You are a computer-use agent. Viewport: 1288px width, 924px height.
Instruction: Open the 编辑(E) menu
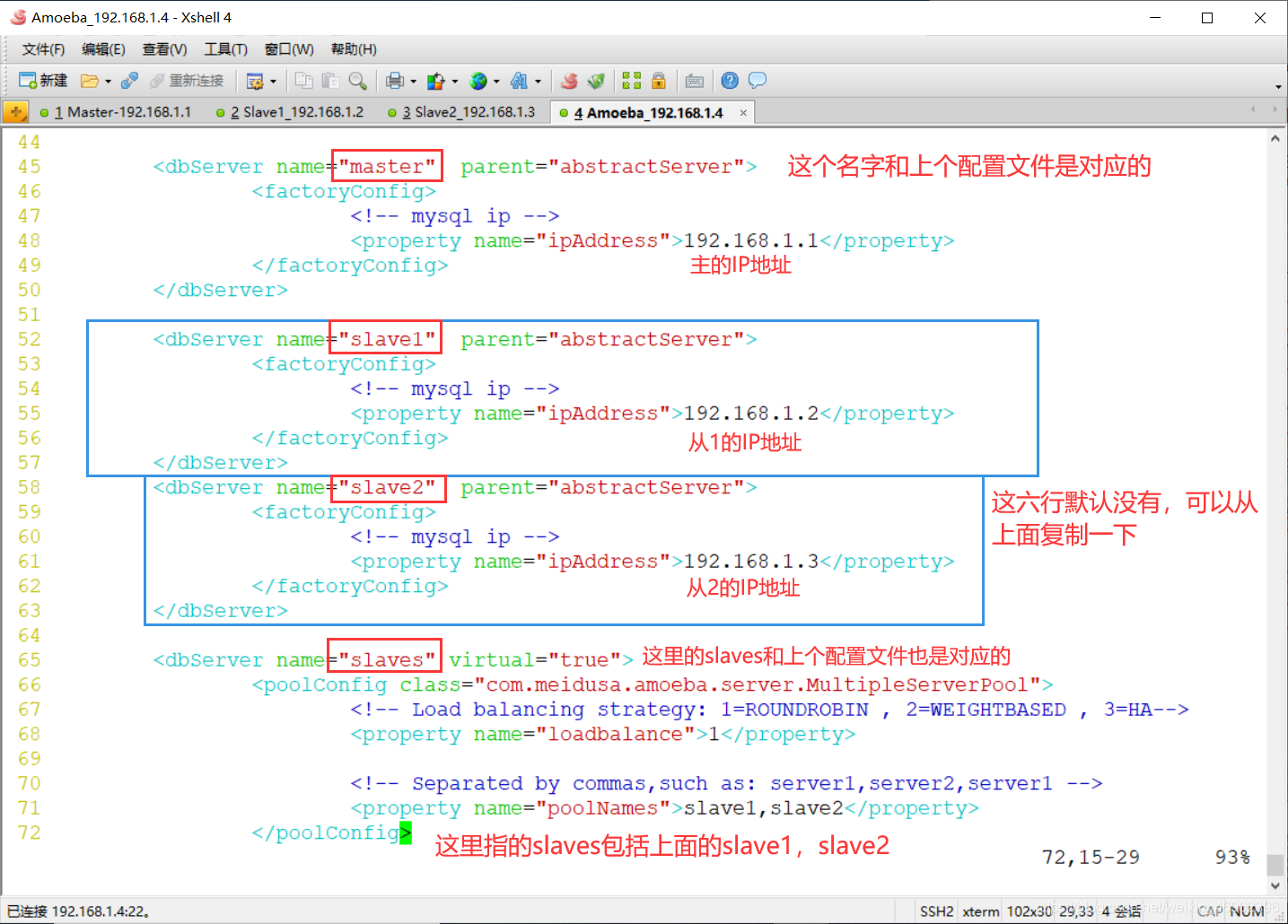pos(103,49)
